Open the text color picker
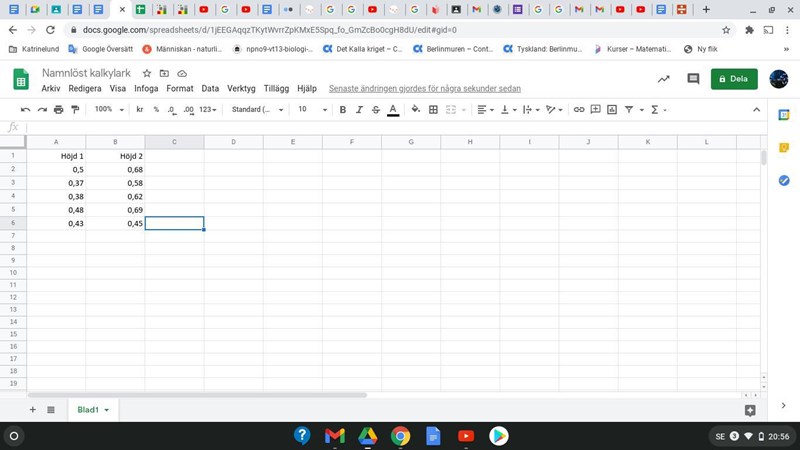The height and width of the screenshot is (450, 800). tap(393, 109)
